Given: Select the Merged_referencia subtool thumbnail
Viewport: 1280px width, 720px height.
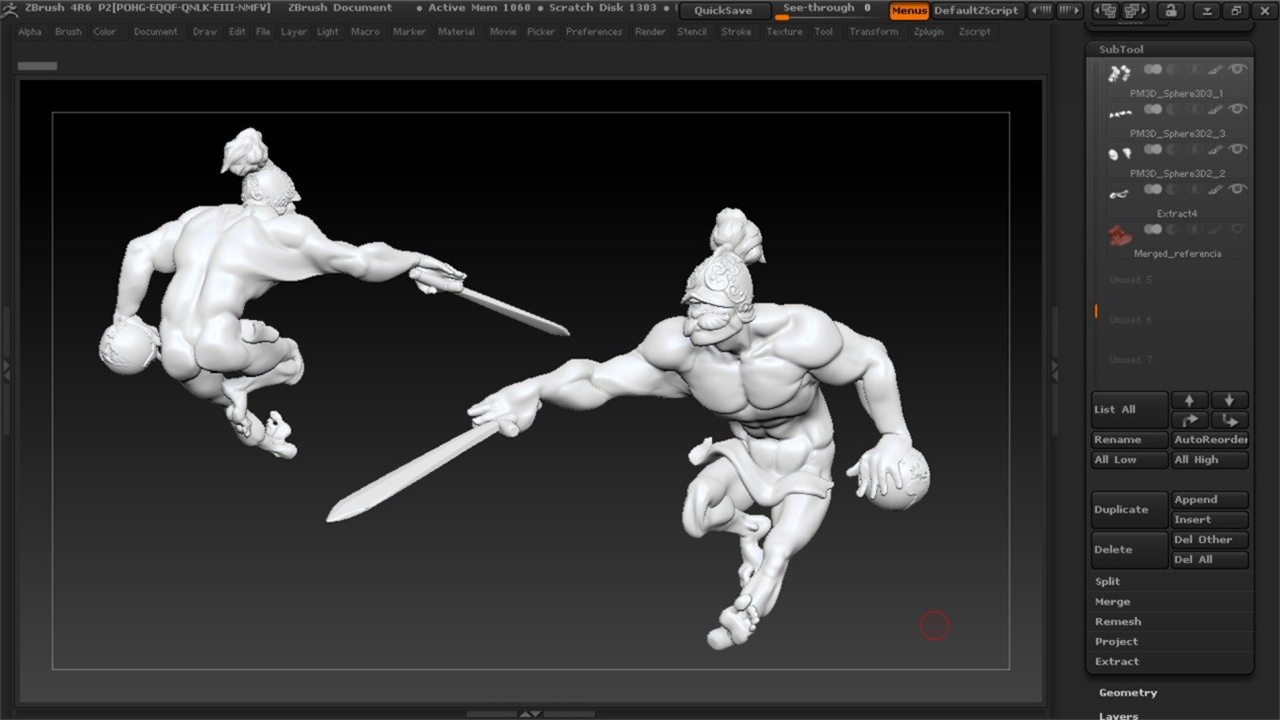Looking at the screenshot, I should click(1119, 236).
